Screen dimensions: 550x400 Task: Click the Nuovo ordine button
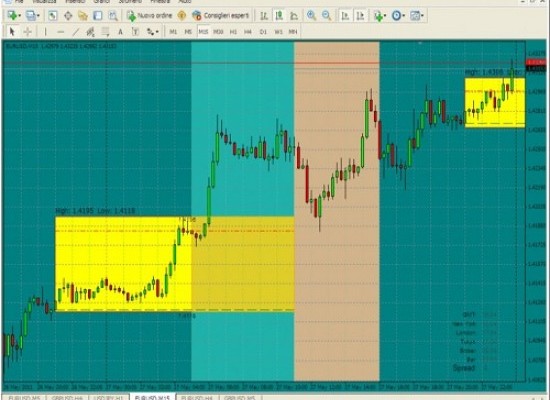coord(149,16)
